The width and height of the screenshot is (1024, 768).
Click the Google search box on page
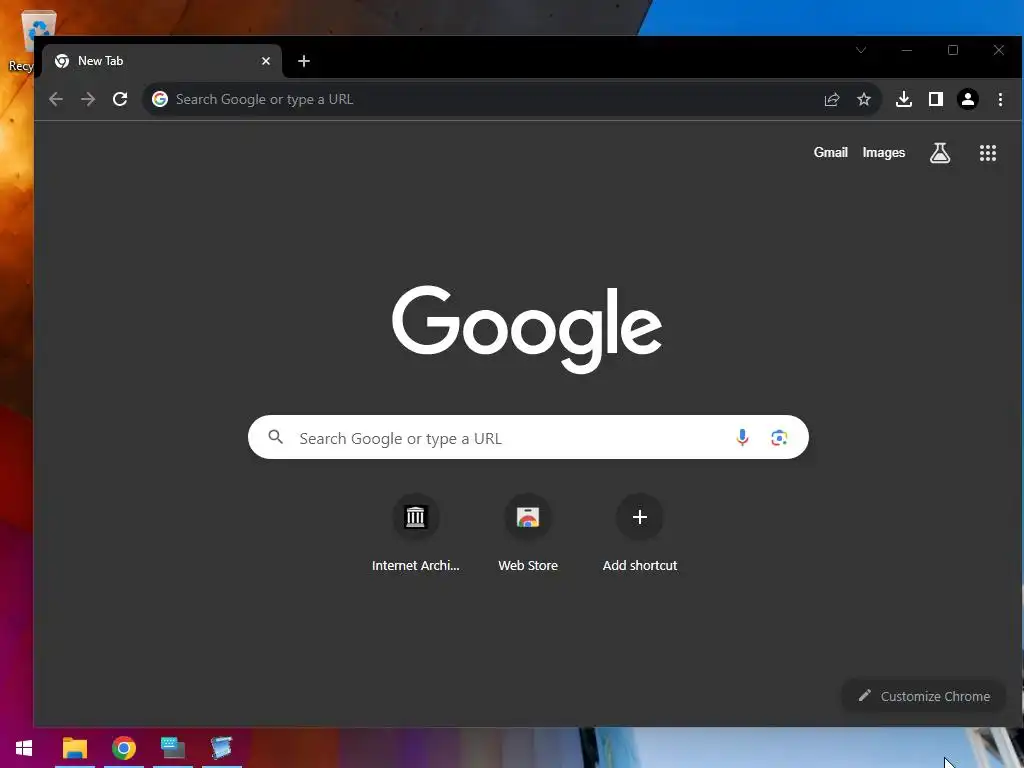pos(528,437)
